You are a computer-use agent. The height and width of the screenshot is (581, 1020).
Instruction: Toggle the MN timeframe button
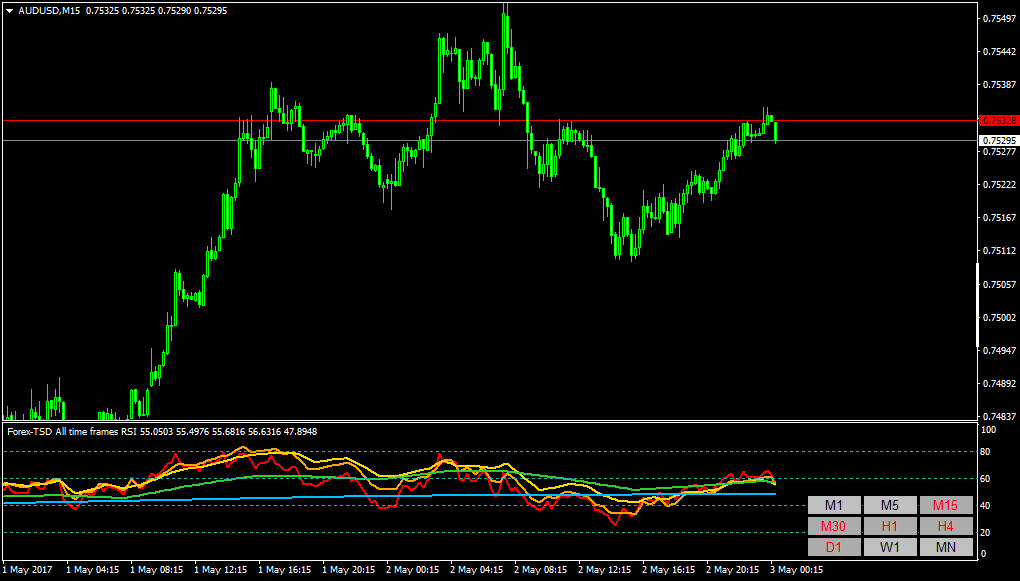[x=946, y=547]
